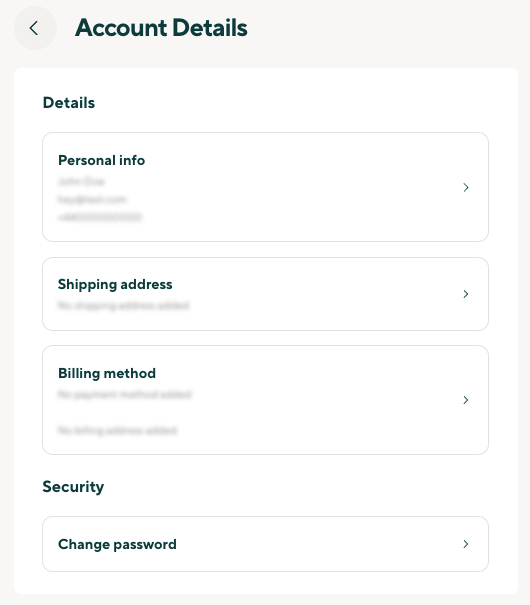
Task: Click the Personal info heading text
Action: tap(101, 161)
